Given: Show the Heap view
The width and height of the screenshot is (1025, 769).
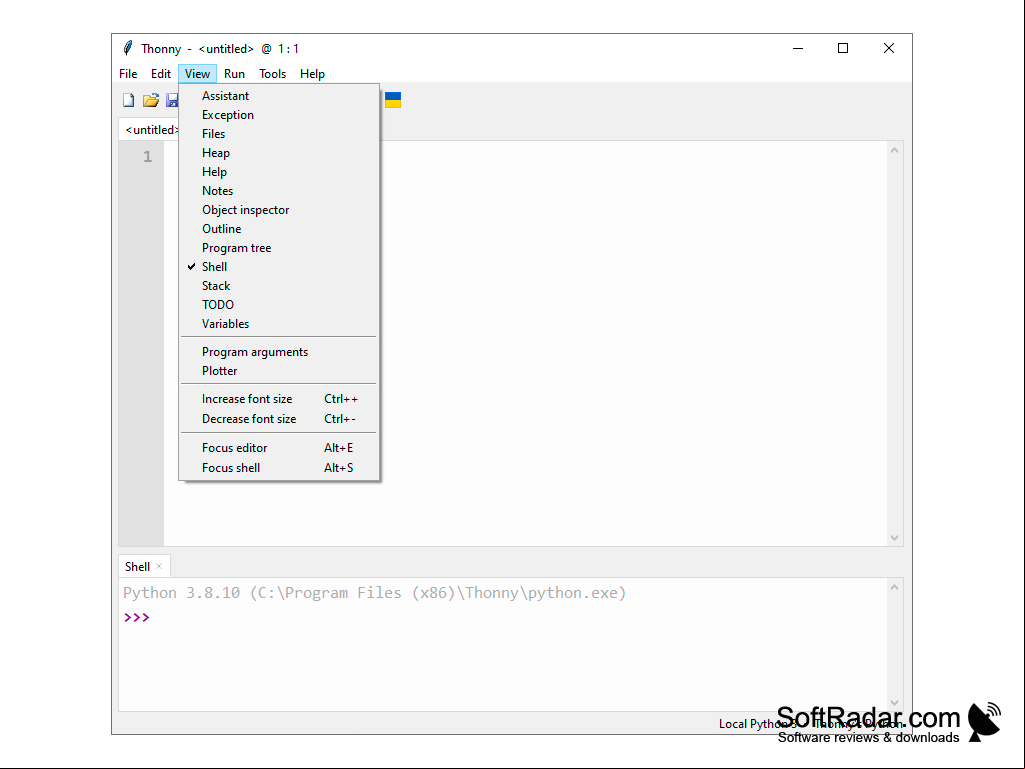Looking at the screenshot, I should pos(279,152).
